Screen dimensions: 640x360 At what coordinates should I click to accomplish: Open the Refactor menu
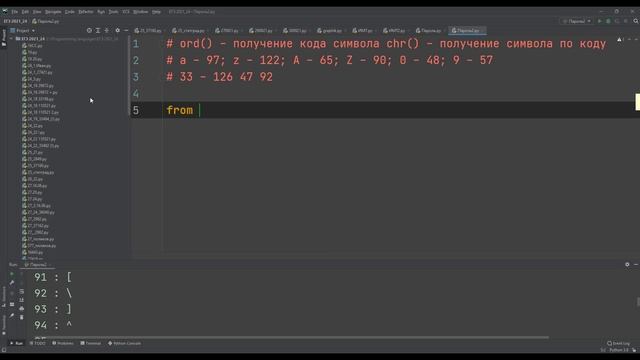click(x=86, y=12)
